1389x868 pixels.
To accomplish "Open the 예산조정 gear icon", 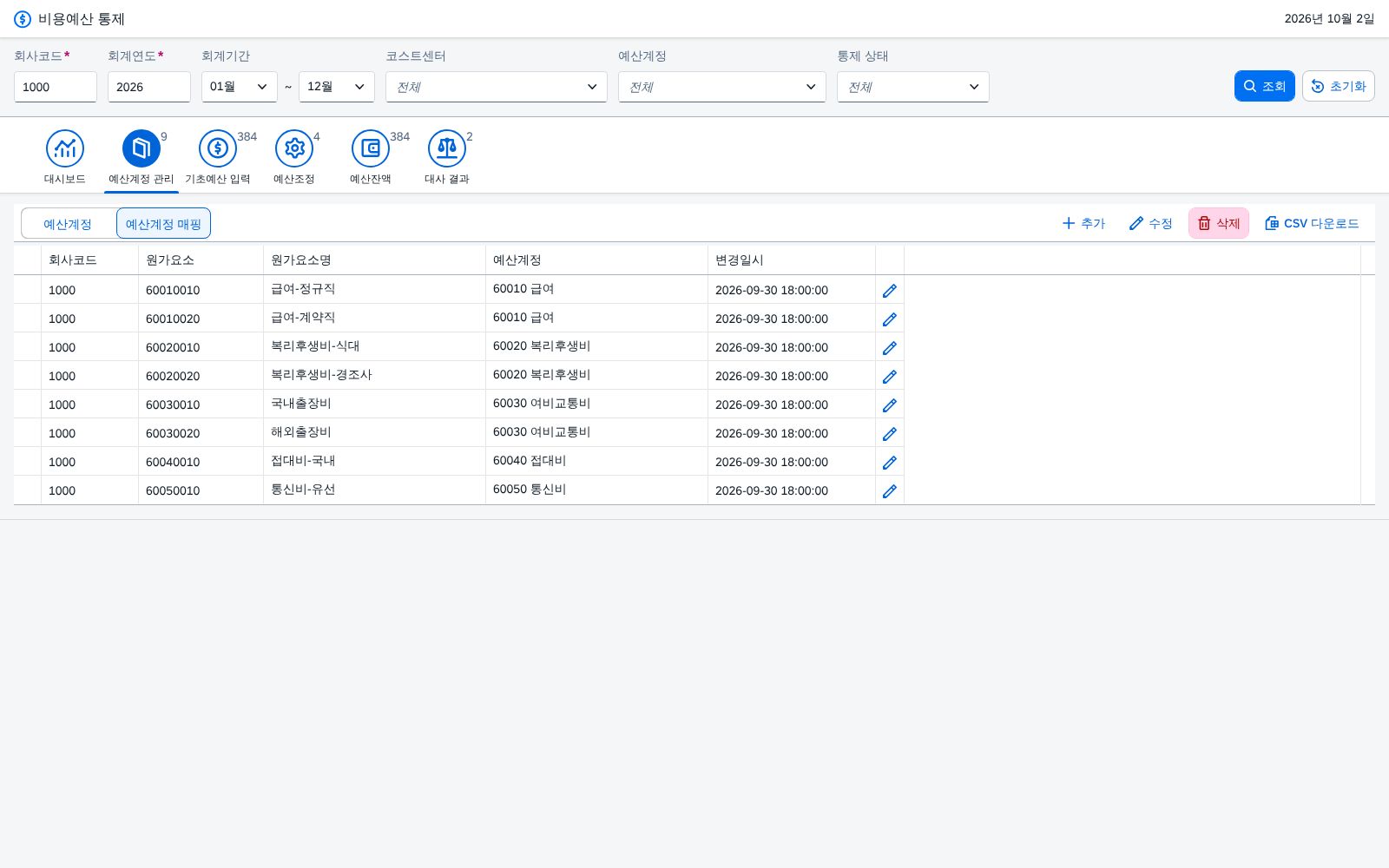I will pos(294,148).
